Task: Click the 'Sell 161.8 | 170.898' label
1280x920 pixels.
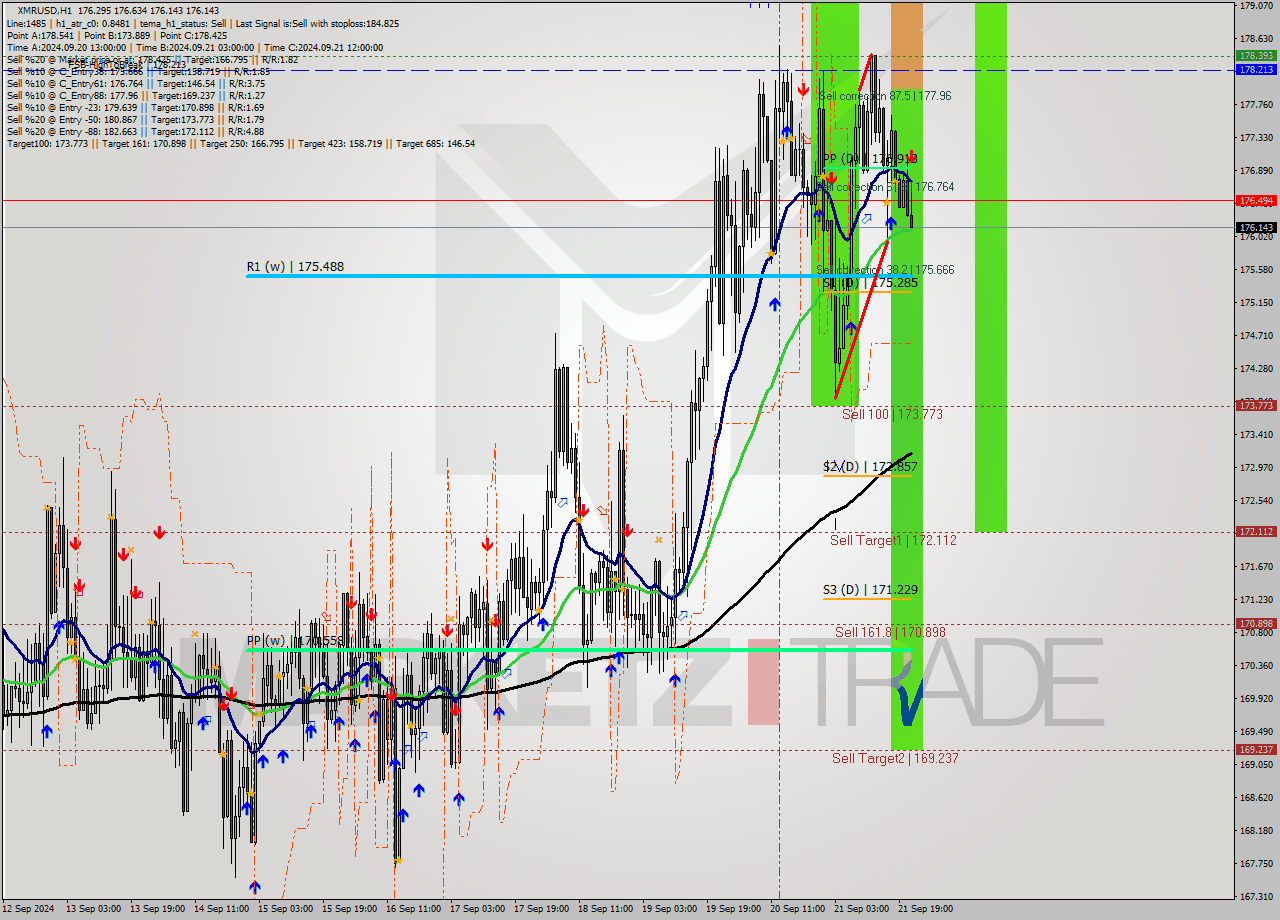Action: 890,632
